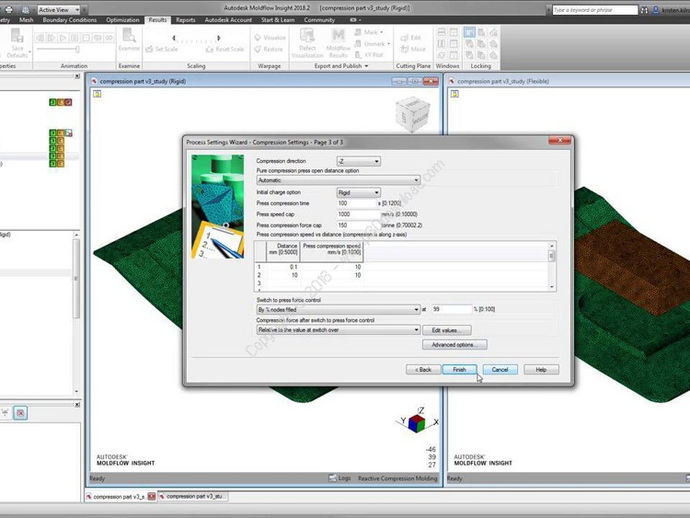The width and height of the screenshot is (690, 518).
Task: Open press open distance option dropdown (Automatic)
Action: (338, 180)
